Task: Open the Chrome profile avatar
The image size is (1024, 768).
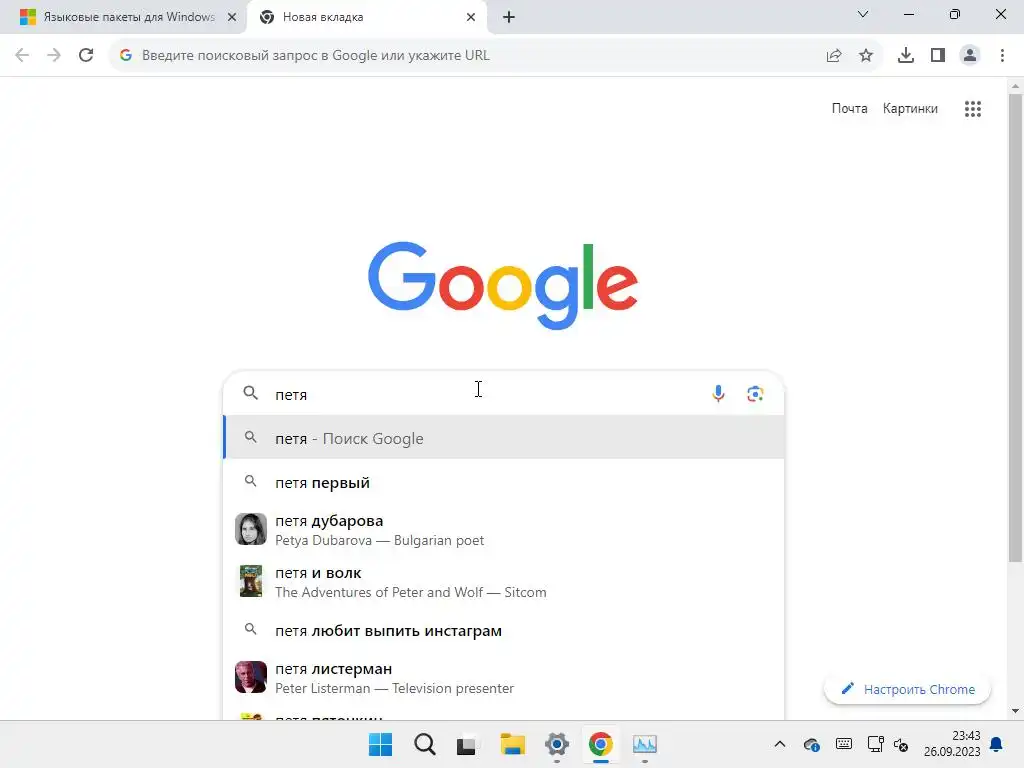Action: point(970,56)
